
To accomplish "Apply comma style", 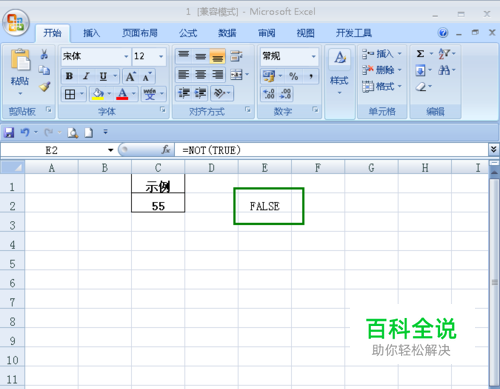I will tap(311, 76).
